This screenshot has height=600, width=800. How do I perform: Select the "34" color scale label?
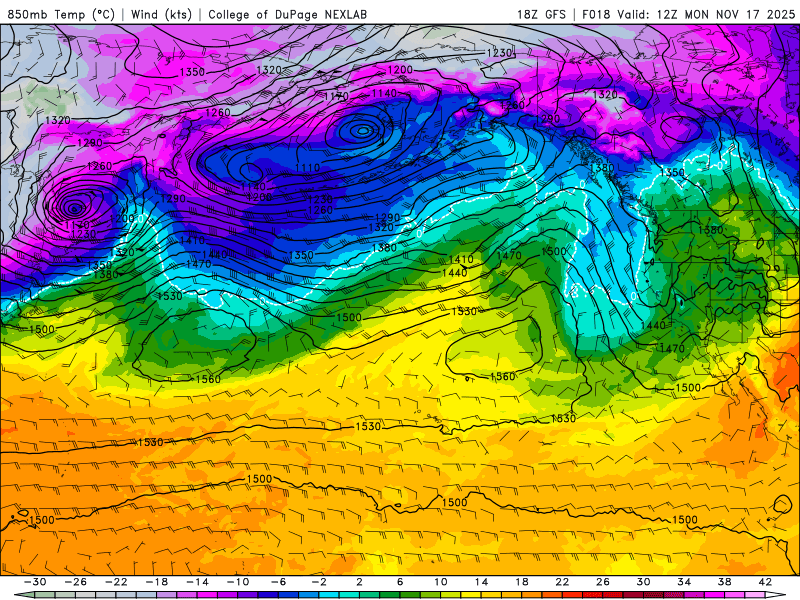[x=684, y=582]
